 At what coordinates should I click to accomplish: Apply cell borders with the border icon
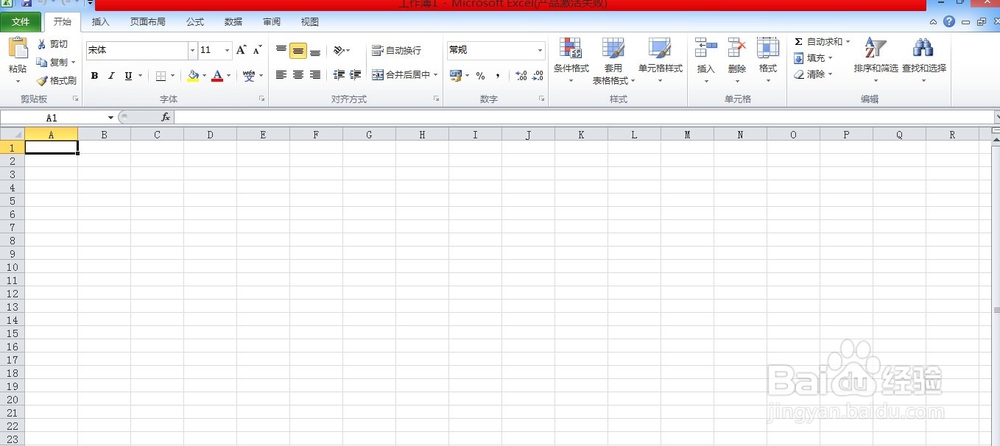[x=161, y=75]
